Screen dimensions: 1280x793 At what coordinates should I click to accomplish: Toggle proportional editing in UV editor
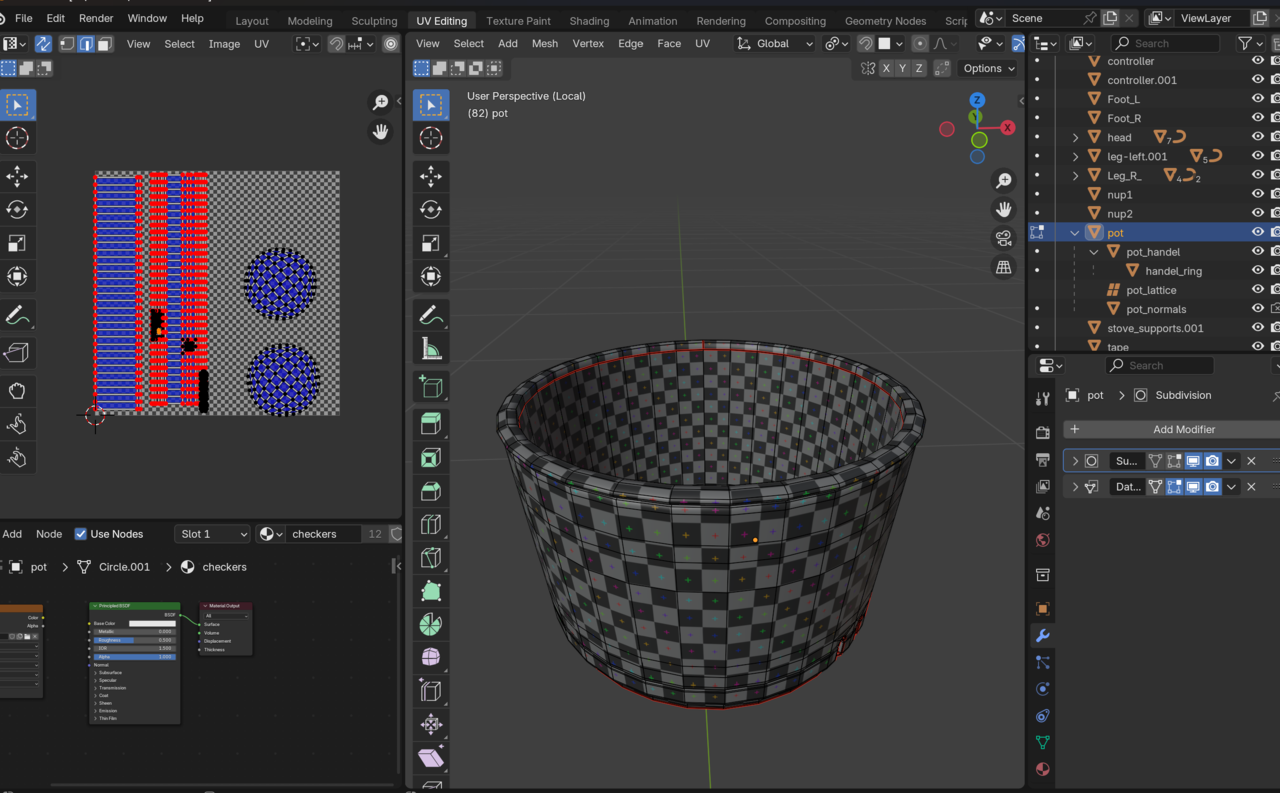point(391,44)
